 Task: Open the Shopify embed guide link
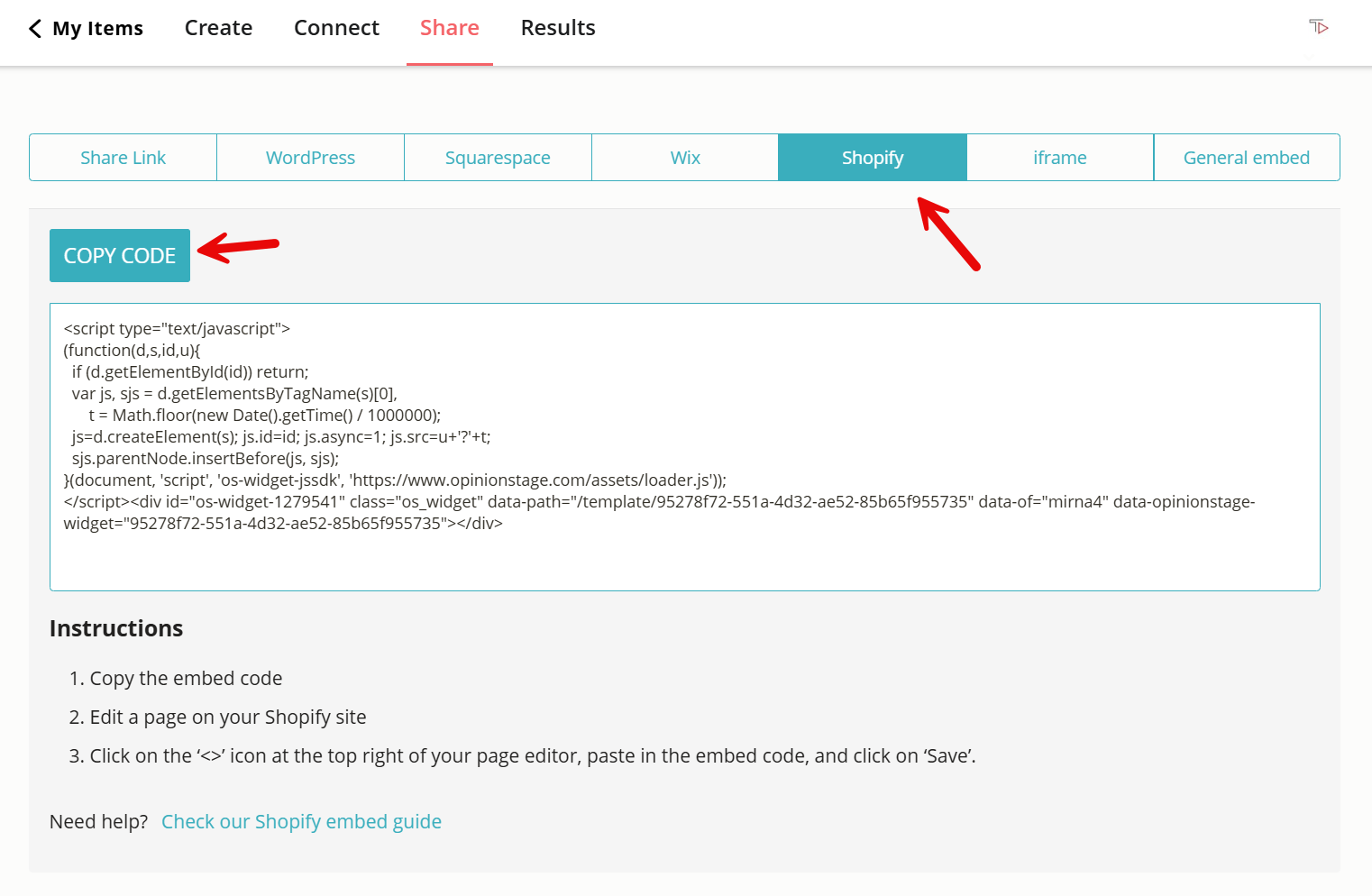(301, 821)
